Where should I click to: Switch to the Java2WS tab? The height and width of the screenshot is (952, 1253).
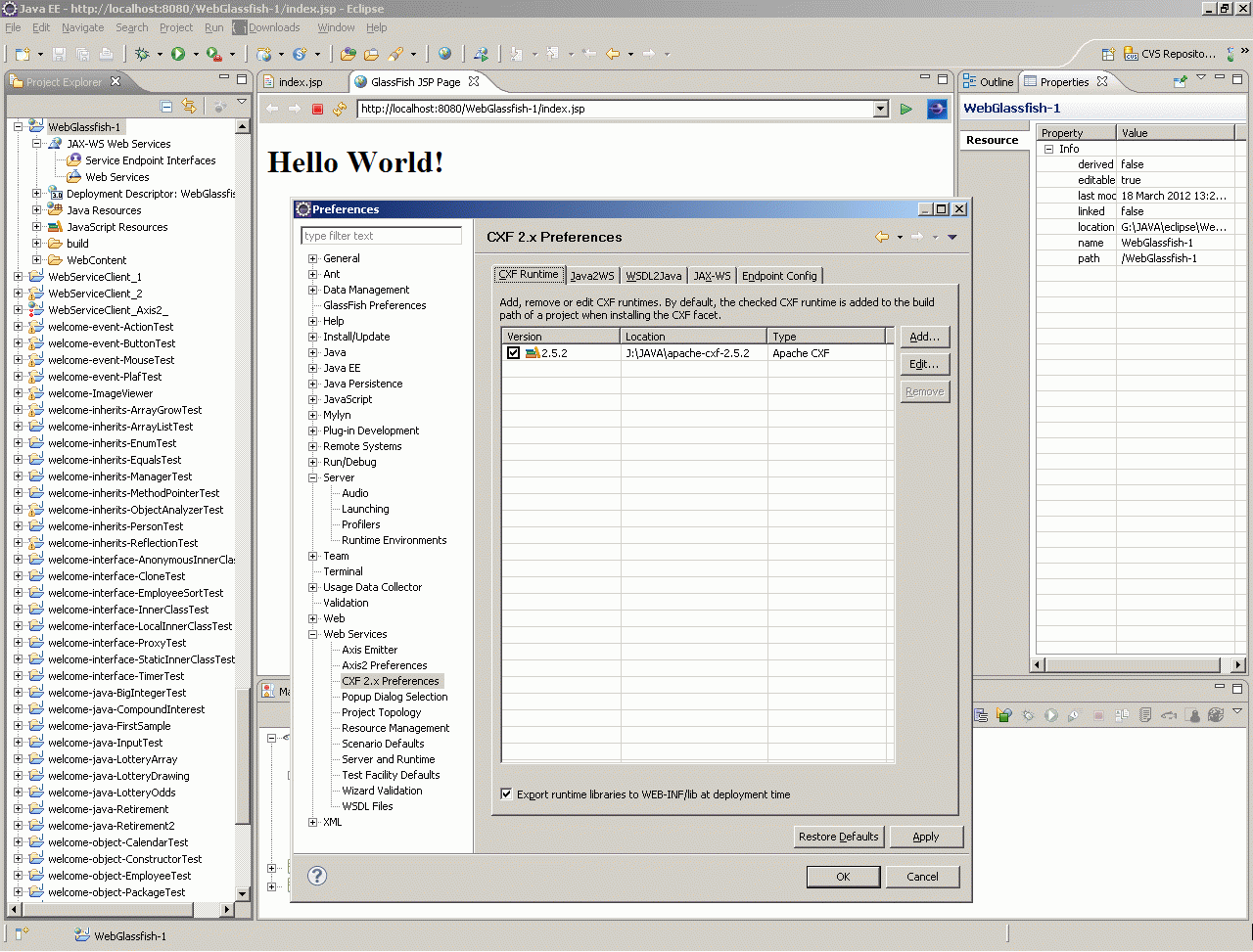592,276
